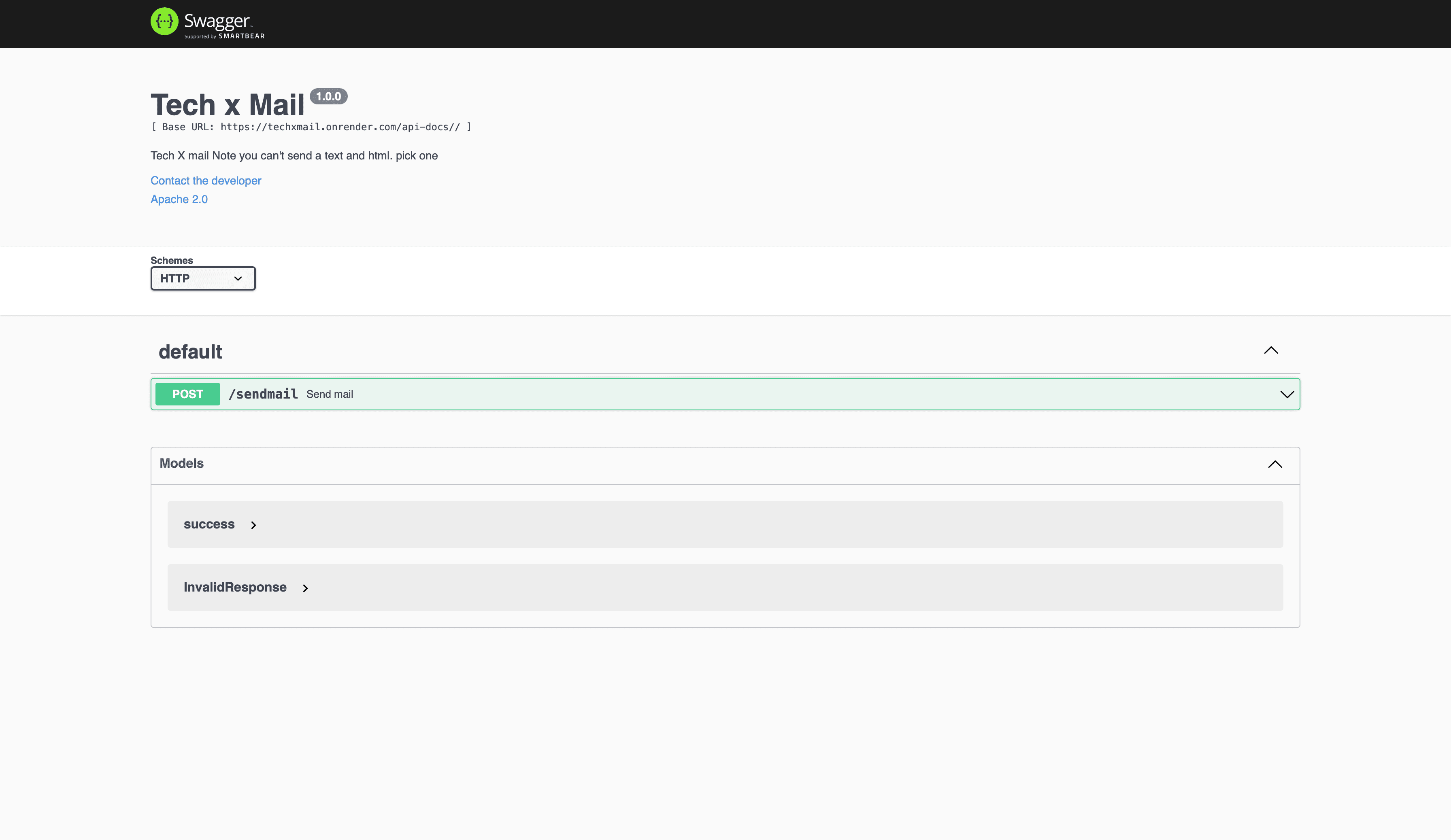Image resolution: width=1451 pixels, height=840 pixels.
Task: Select the Base URL text
Action: coord(311,127)
